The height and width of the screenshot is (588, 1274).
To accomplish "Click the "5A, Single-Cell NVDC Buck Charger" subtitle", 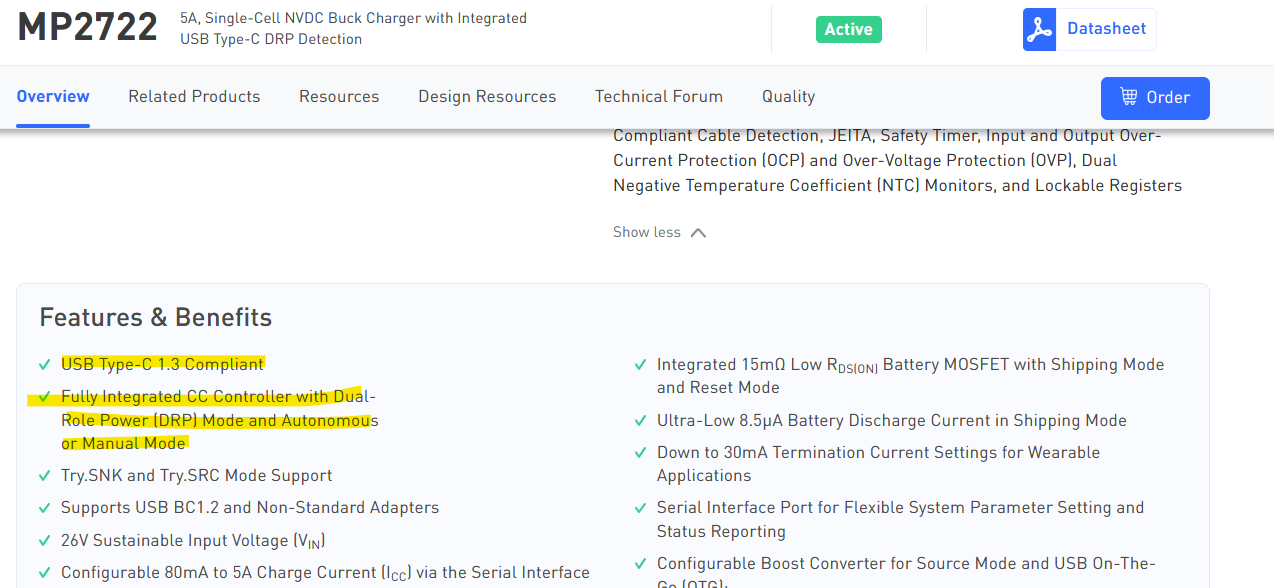I will 354,29.
